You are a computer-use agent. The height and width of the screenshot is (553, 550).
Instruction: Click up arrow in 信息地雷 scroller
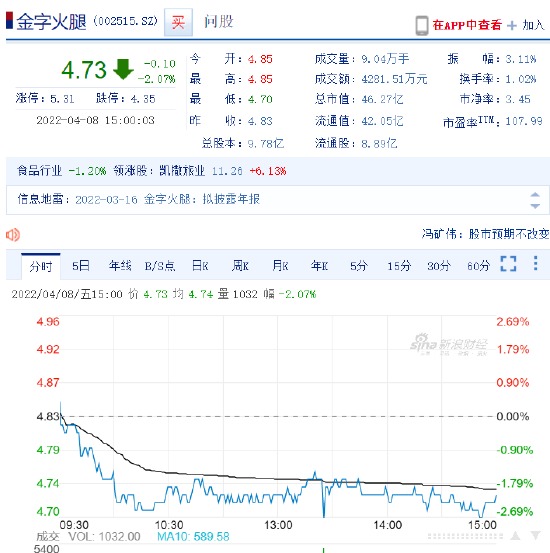point(535,194)
